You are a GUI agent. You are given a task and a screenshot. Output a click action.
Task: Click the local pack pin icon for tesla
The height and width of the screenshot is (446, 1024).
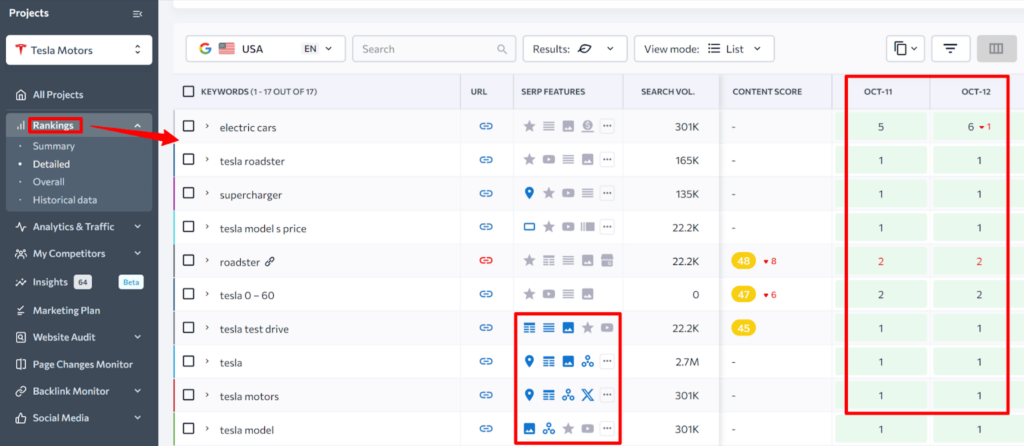530,361
